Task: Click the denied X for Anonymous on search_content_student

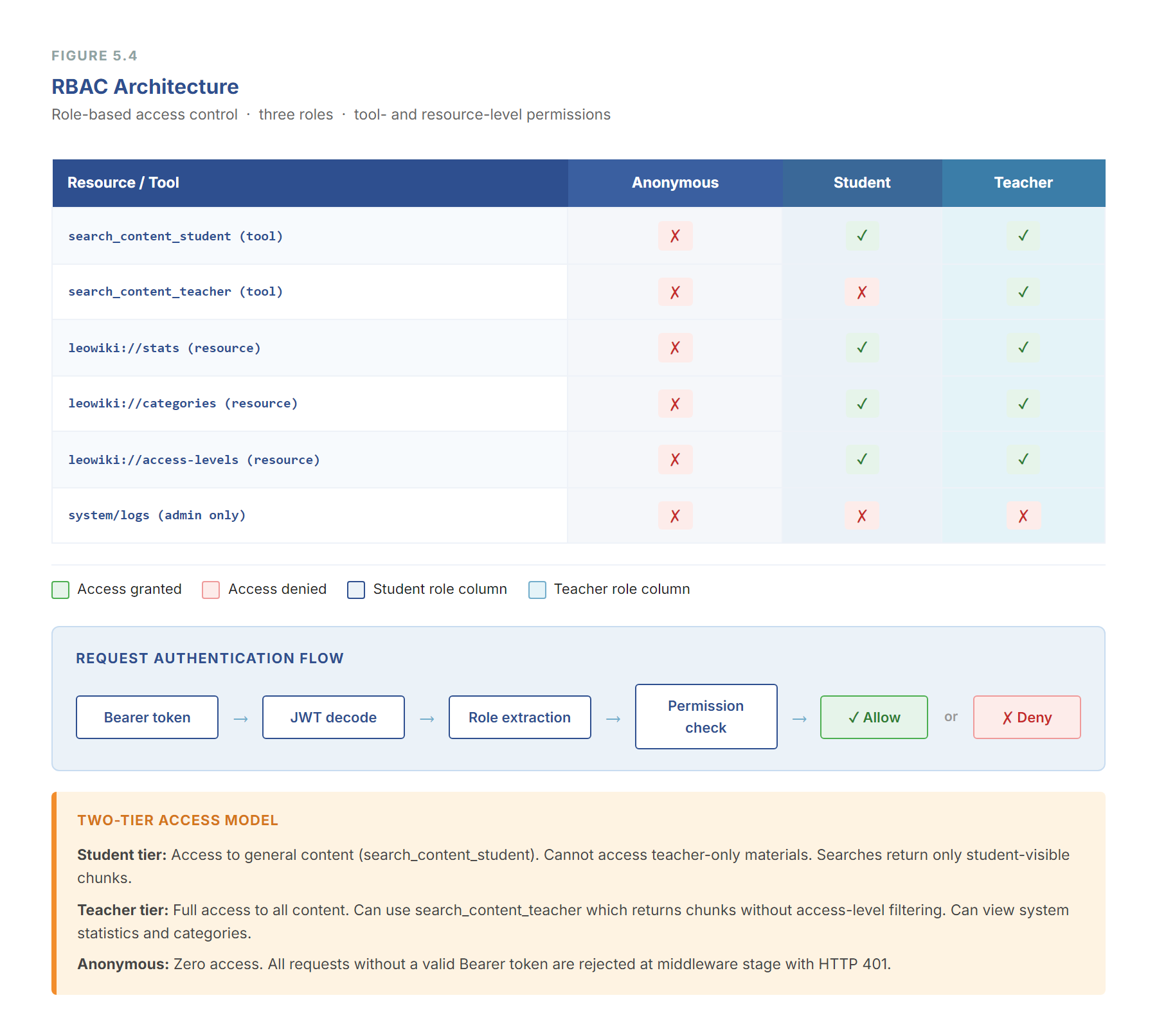Action: click(675, 236)
